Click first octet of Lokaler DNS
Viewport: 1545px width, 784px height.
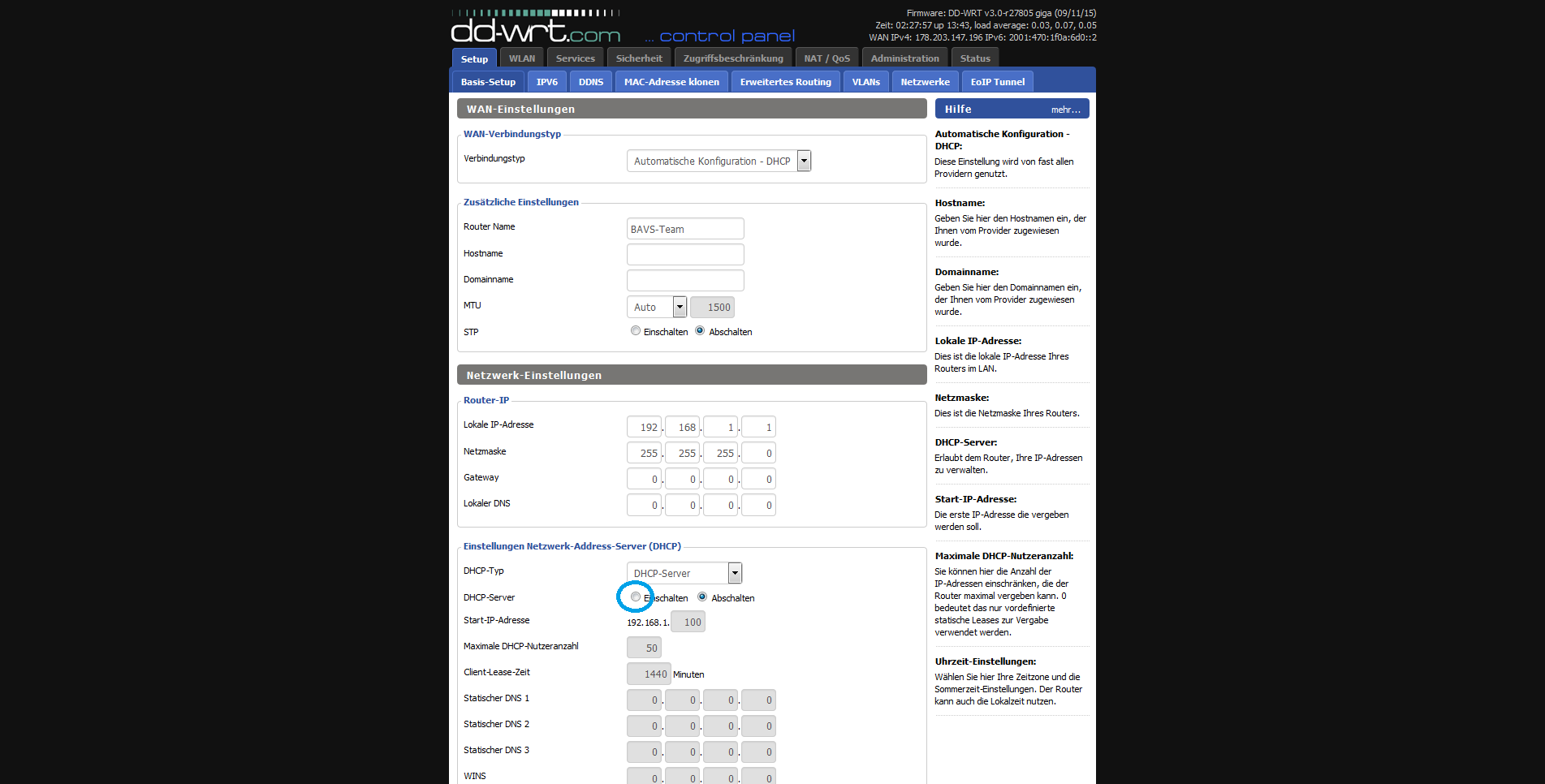tap(645, 505)
